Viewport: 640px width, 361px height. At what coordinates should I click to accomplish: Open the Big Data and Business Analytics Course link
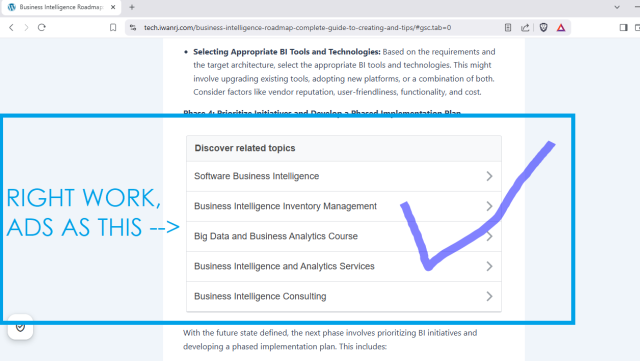coord(276,236)
